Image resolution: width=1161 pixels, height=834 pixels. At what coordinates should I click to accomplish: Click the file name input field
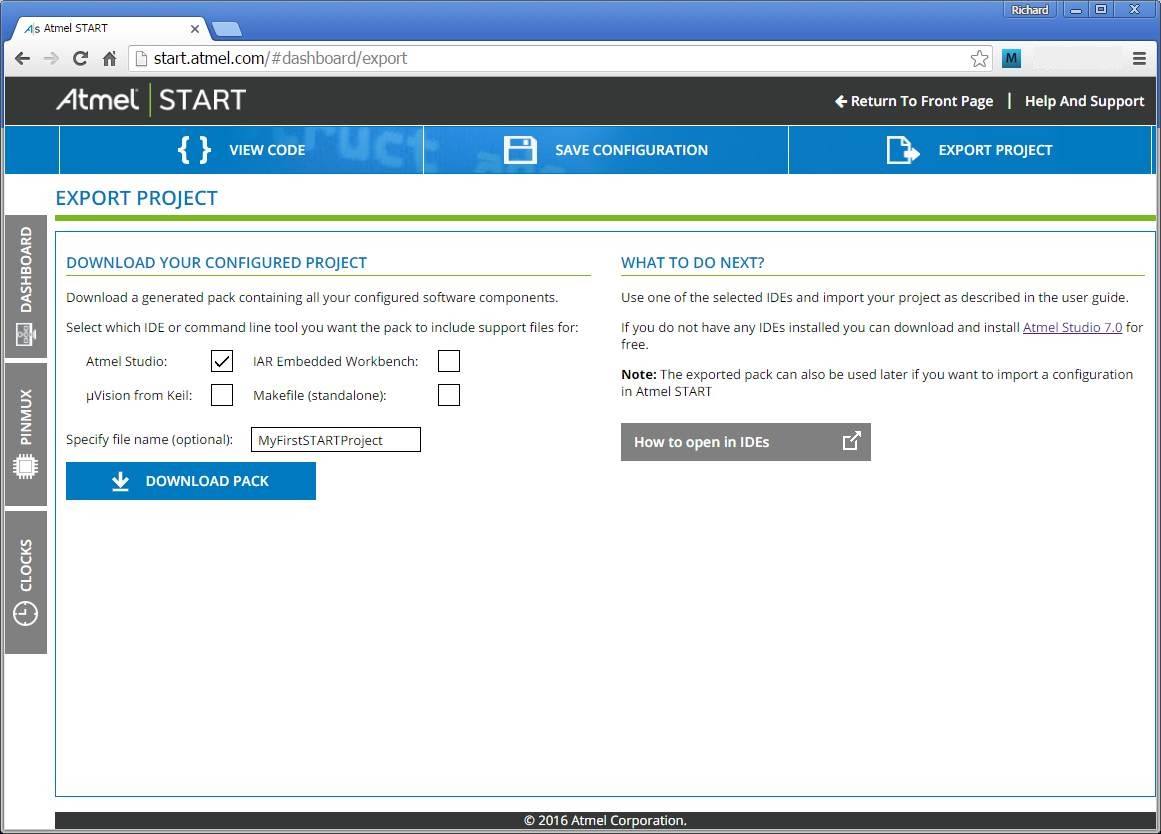[335, 440]
